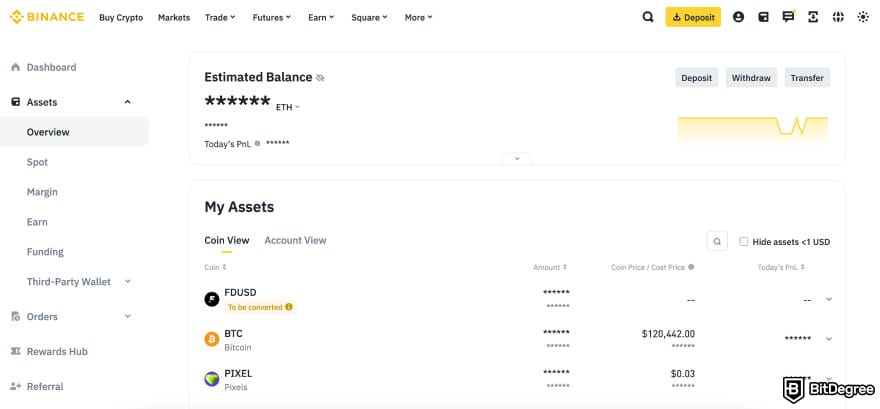Expand the FDUSD row chevron
The width and height of the screenshot is (880, 409).
coord(829,299)
